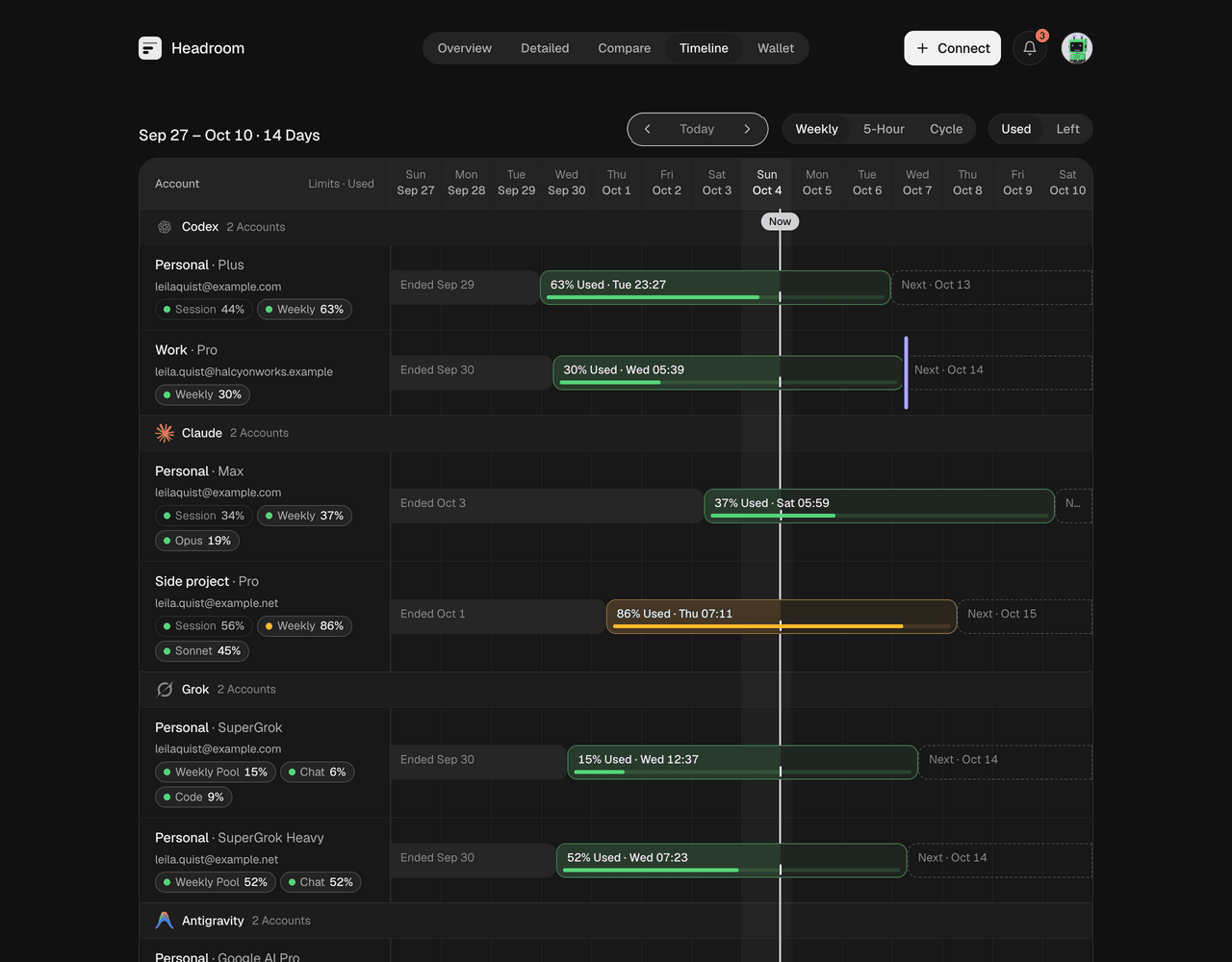Click the Code 9% chip
1232x962 pixels.
pyautogui.click(x=193, y=797)
